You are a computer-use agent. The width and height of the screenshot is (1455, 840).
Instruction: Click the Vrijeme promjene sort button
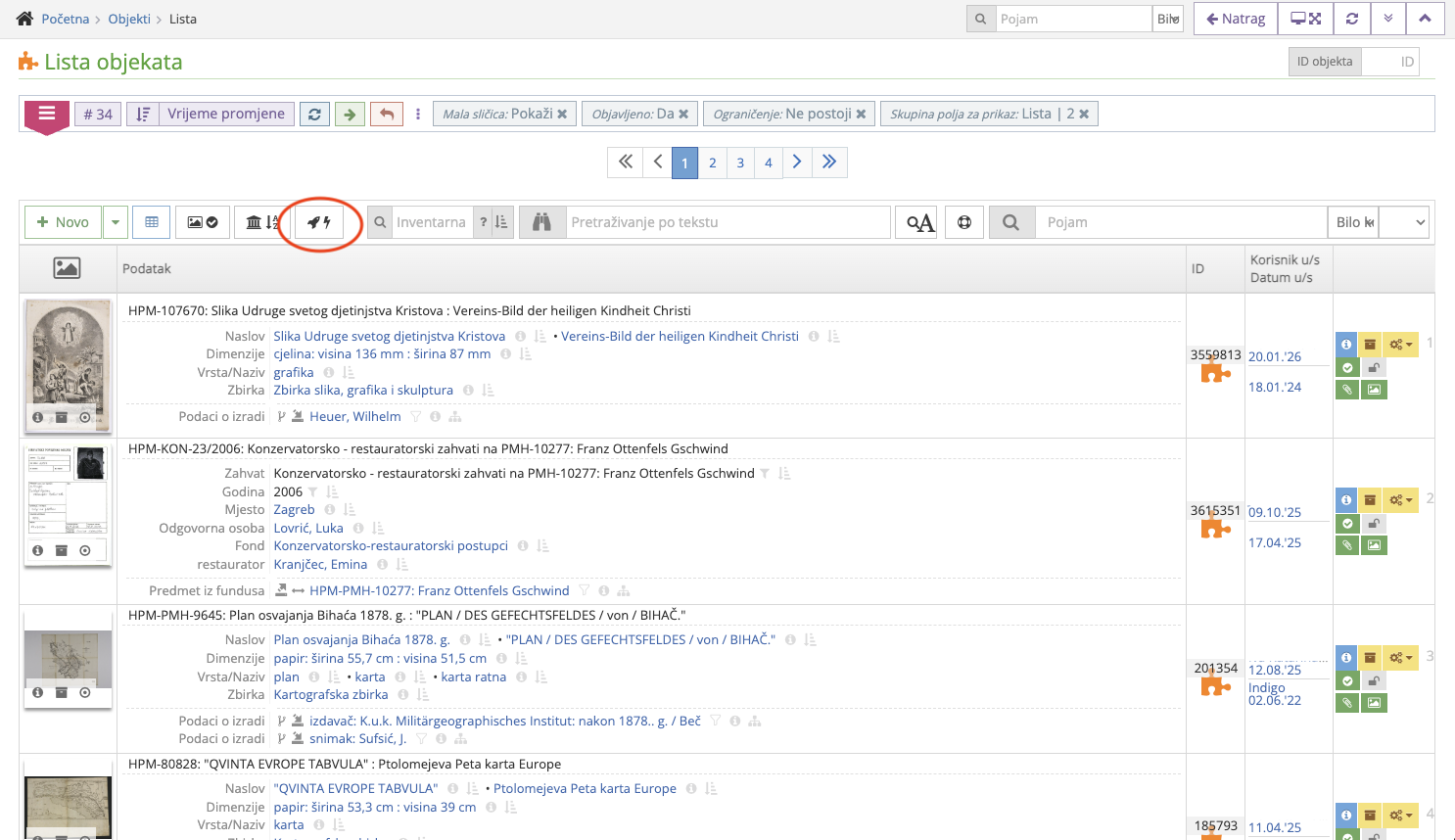pyautogui.click(x=226, y=114)
